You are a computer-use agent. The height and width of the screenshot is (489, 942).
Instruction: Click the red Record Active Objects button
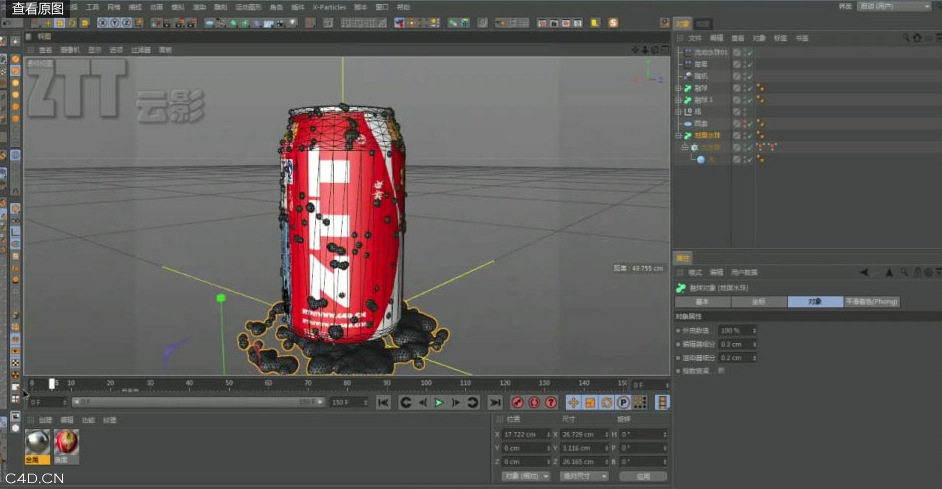[517, 402]
